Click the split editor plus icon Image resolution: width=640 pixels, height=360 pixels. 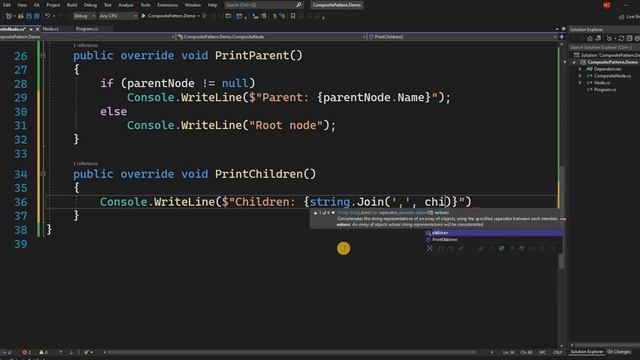[x=562, y=37]
